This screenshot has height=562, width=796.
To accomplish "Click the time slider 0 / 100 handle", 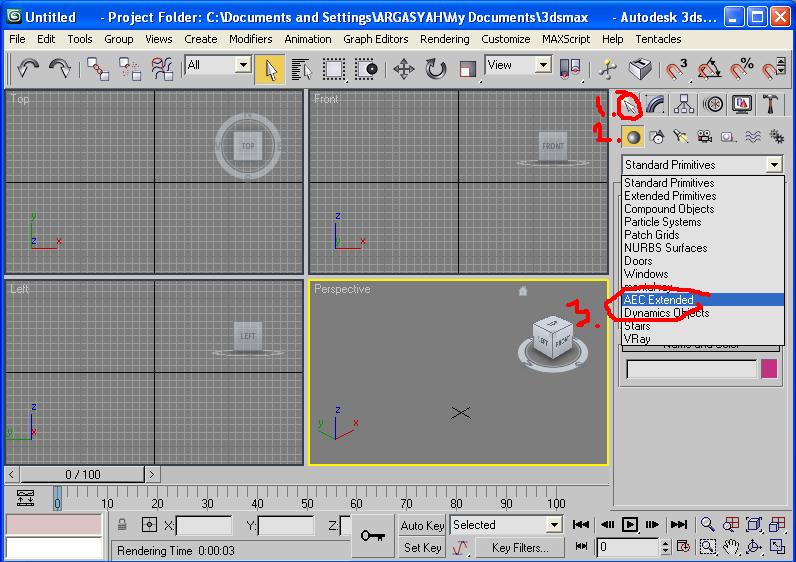I will [82, 474].
